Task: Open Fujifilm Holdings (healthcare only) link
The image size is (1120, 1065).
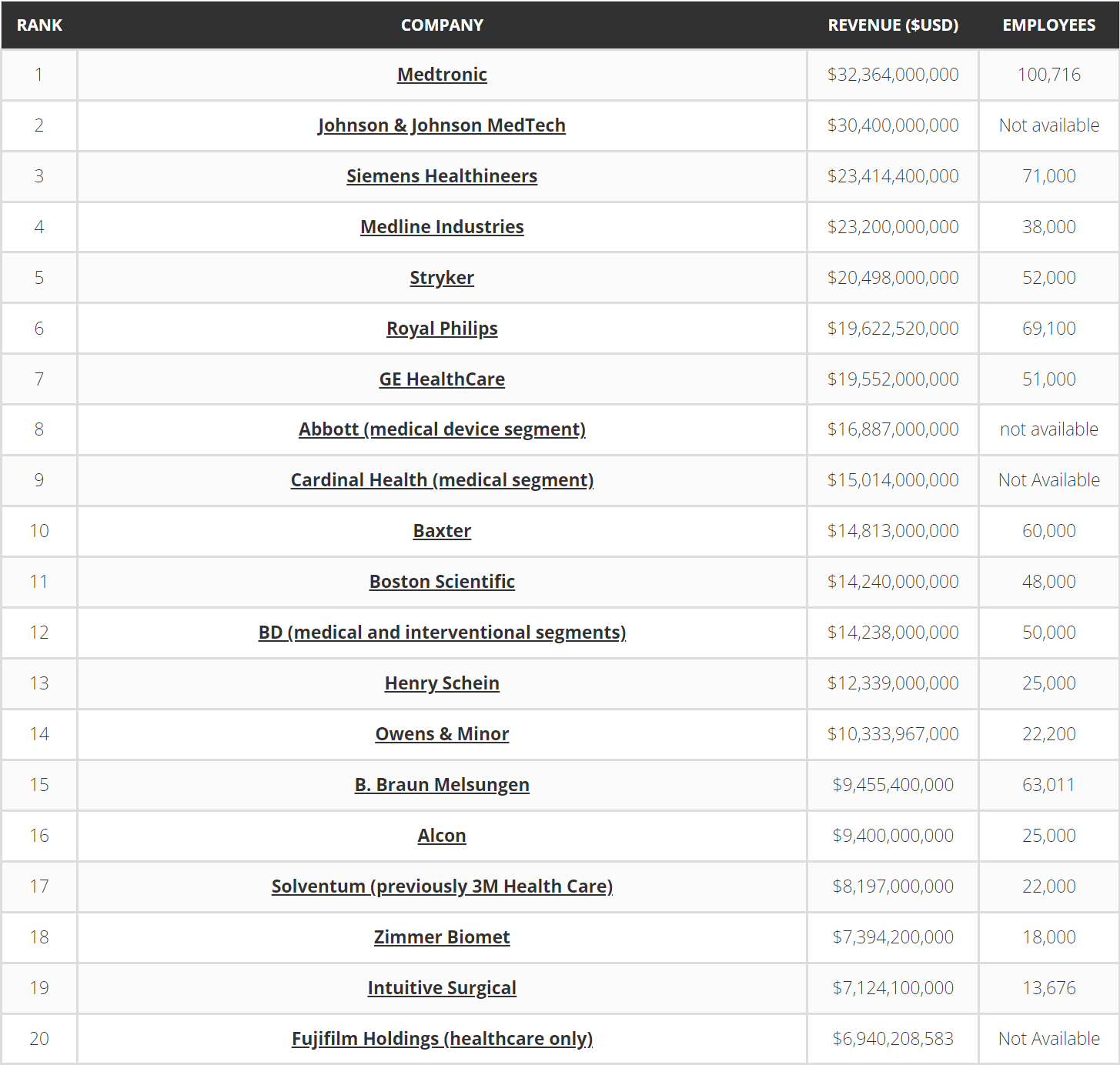Action: coord(442,1039)
